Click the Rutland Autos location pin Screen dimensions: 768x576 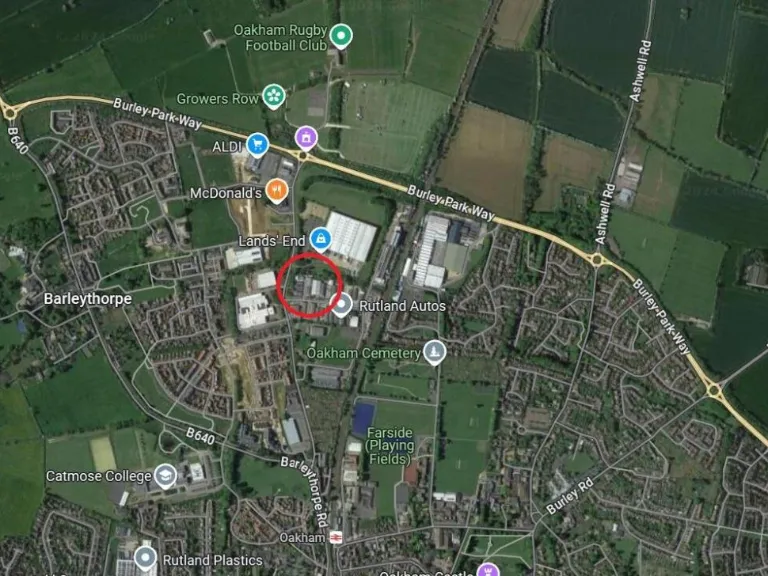tap(341, 305)
